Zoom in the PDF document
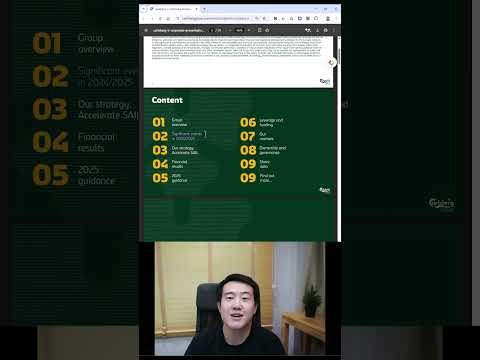Viewport: 480px width, 360px height. pyautogui.click(x=249, y=30)
